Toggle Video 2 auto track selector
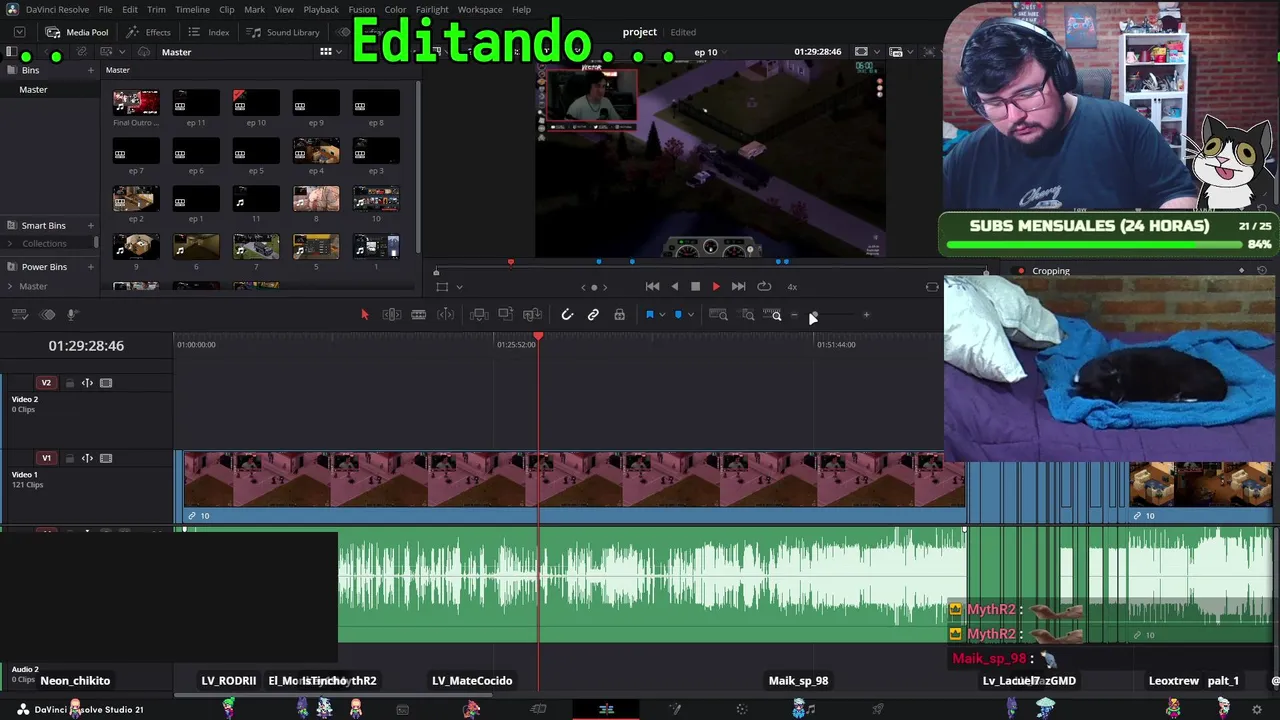The image size is (1280, 720). 87,383
